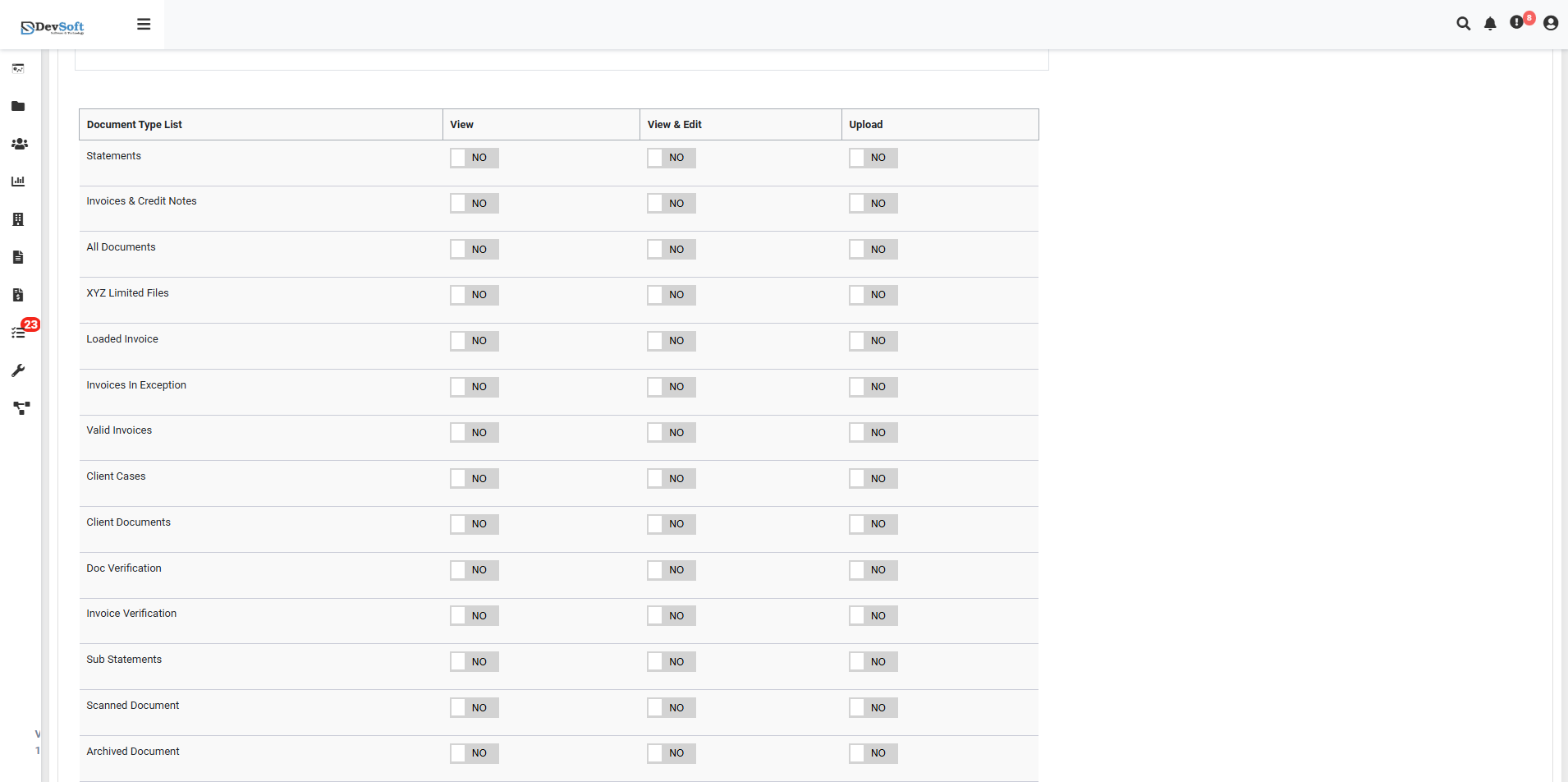
Task: Enable Upload for Invoices & Credit Notes
Action: [x=873, y=204]
